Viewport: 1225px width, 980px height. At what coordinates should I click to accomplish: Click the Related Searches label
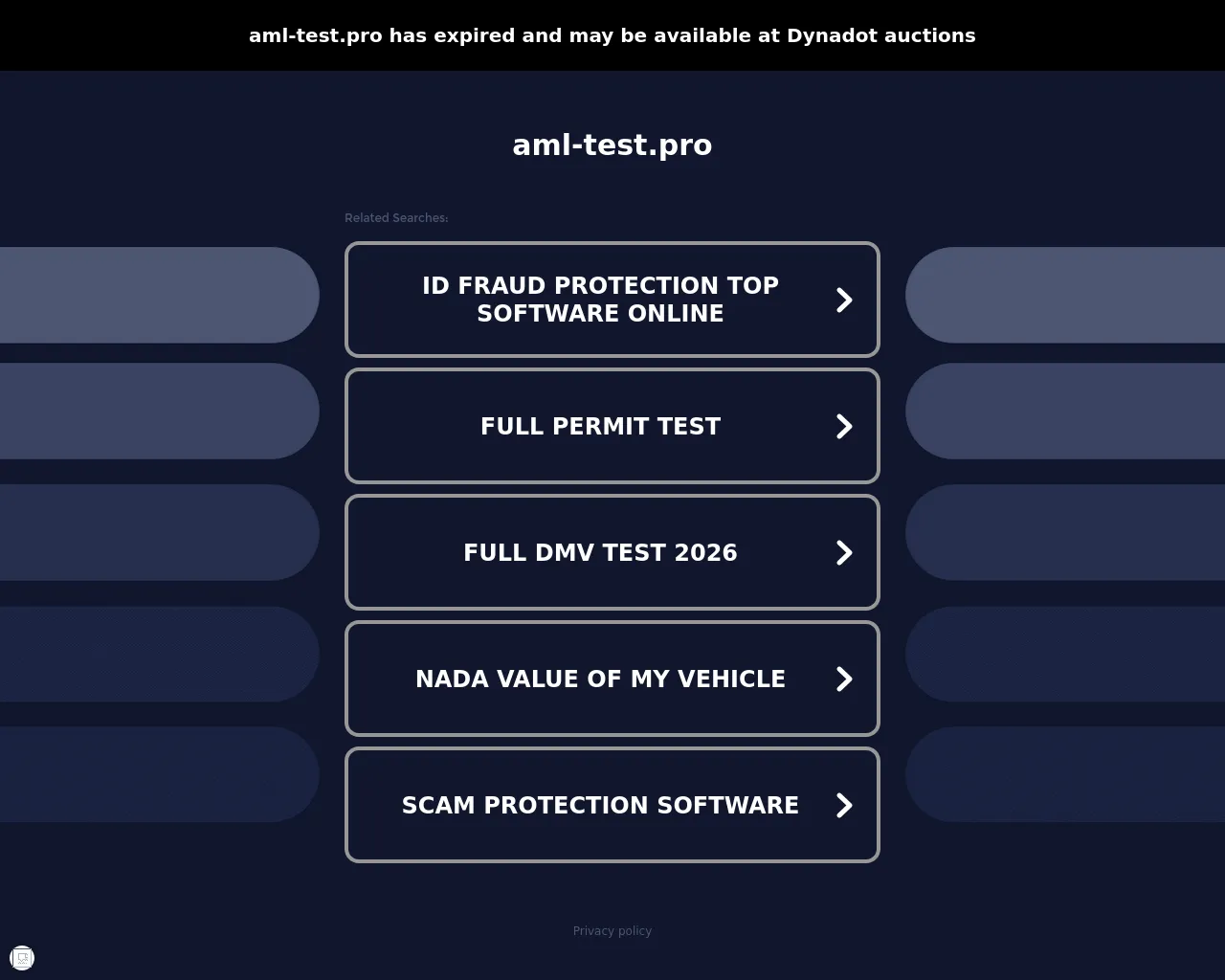(396, 218)
